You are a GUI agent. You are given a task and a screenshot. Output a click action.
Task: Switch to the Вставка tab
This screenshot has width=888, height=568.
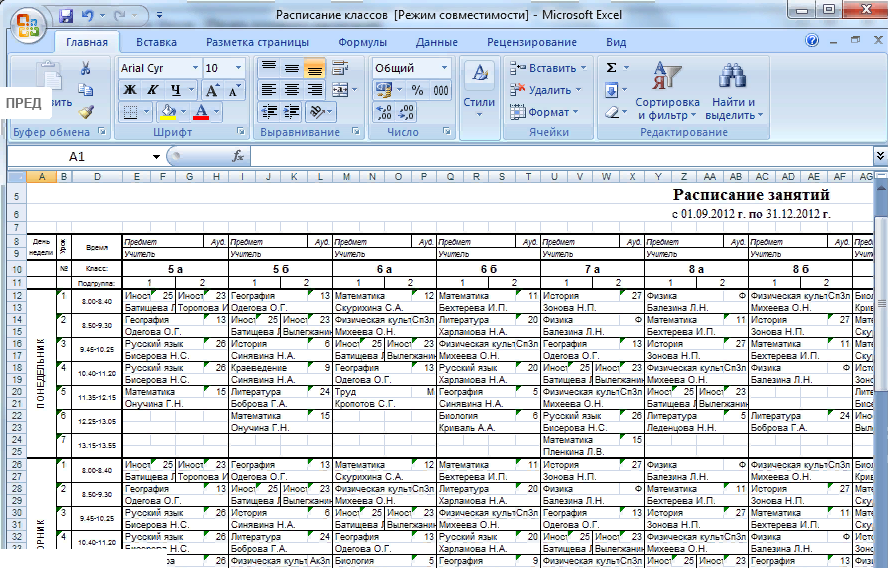point(156,42)
